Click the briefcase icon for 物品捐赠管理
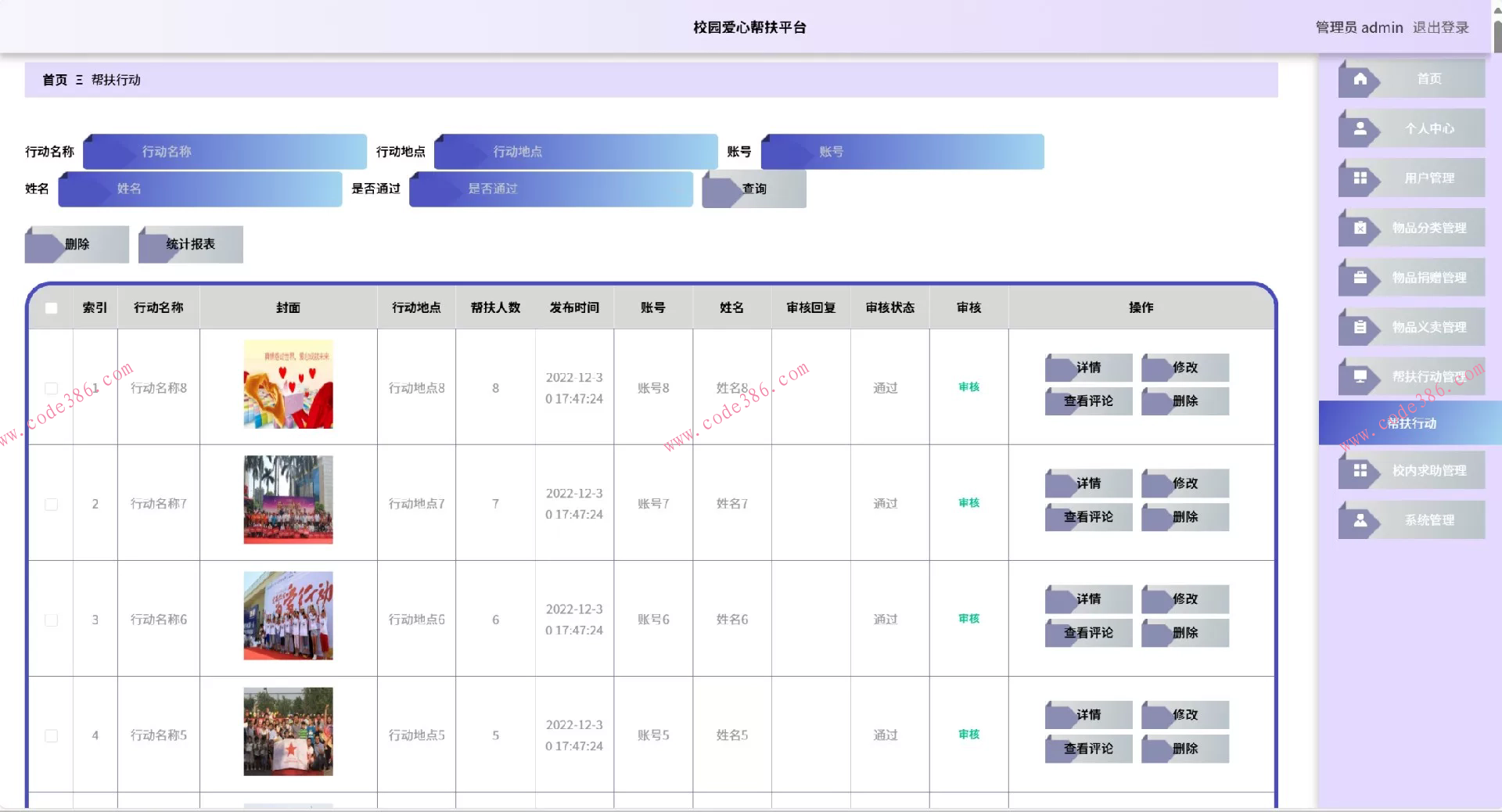1502x812 pixels. point(1360,278)
